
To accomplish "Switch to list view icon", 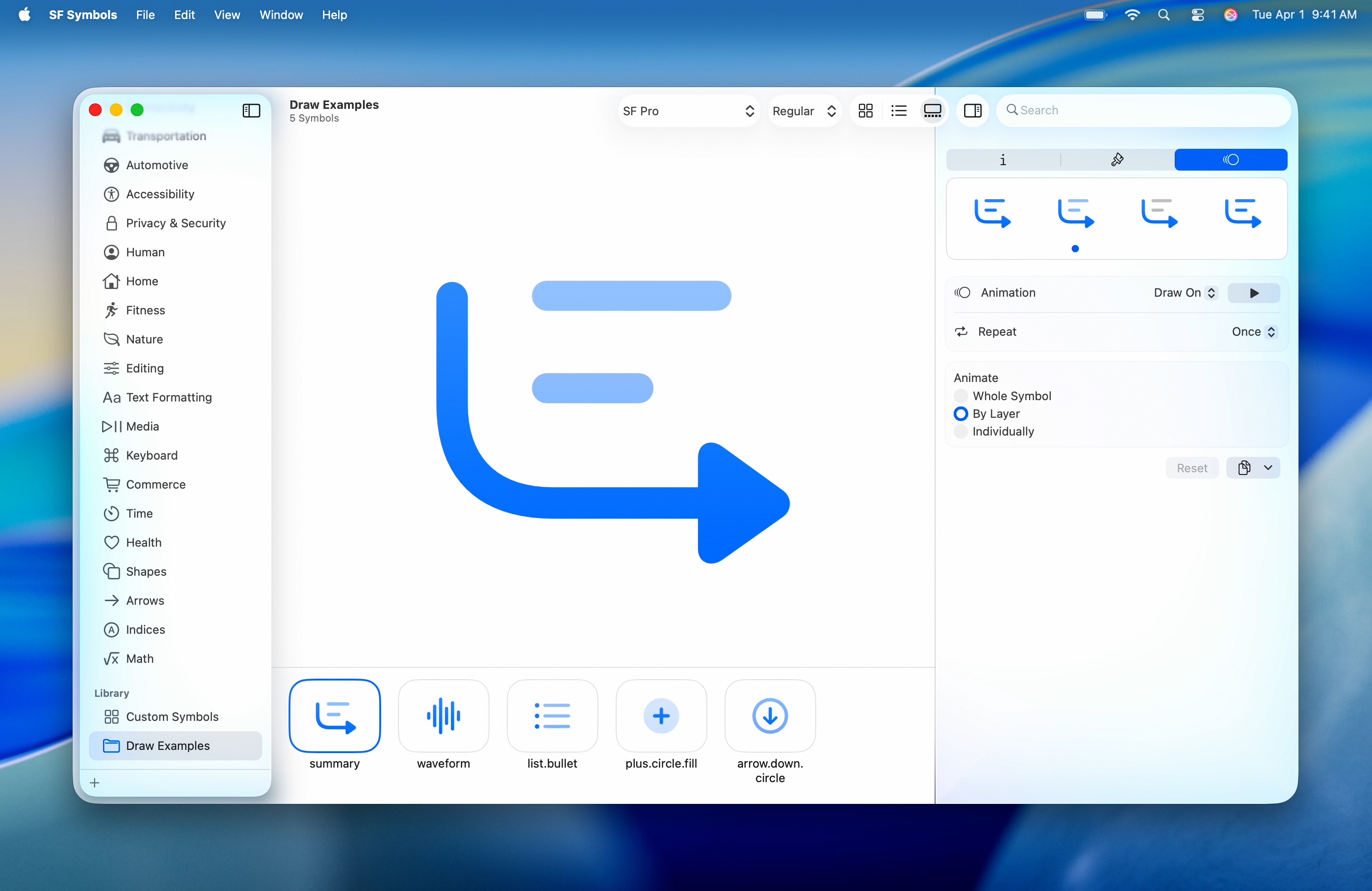I will coord(899,111).
